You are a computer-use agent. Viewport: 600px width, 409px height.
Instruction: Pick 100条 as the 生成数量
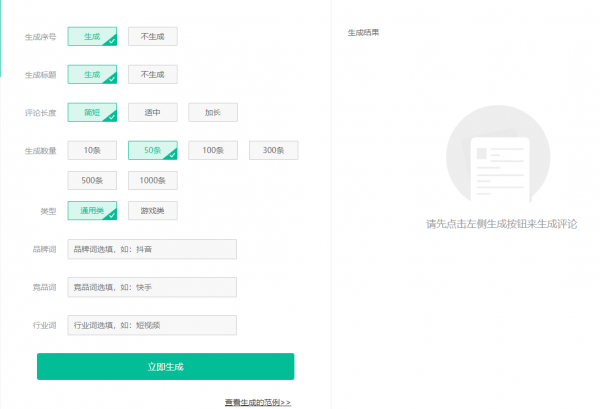click(x=212, y=150)
